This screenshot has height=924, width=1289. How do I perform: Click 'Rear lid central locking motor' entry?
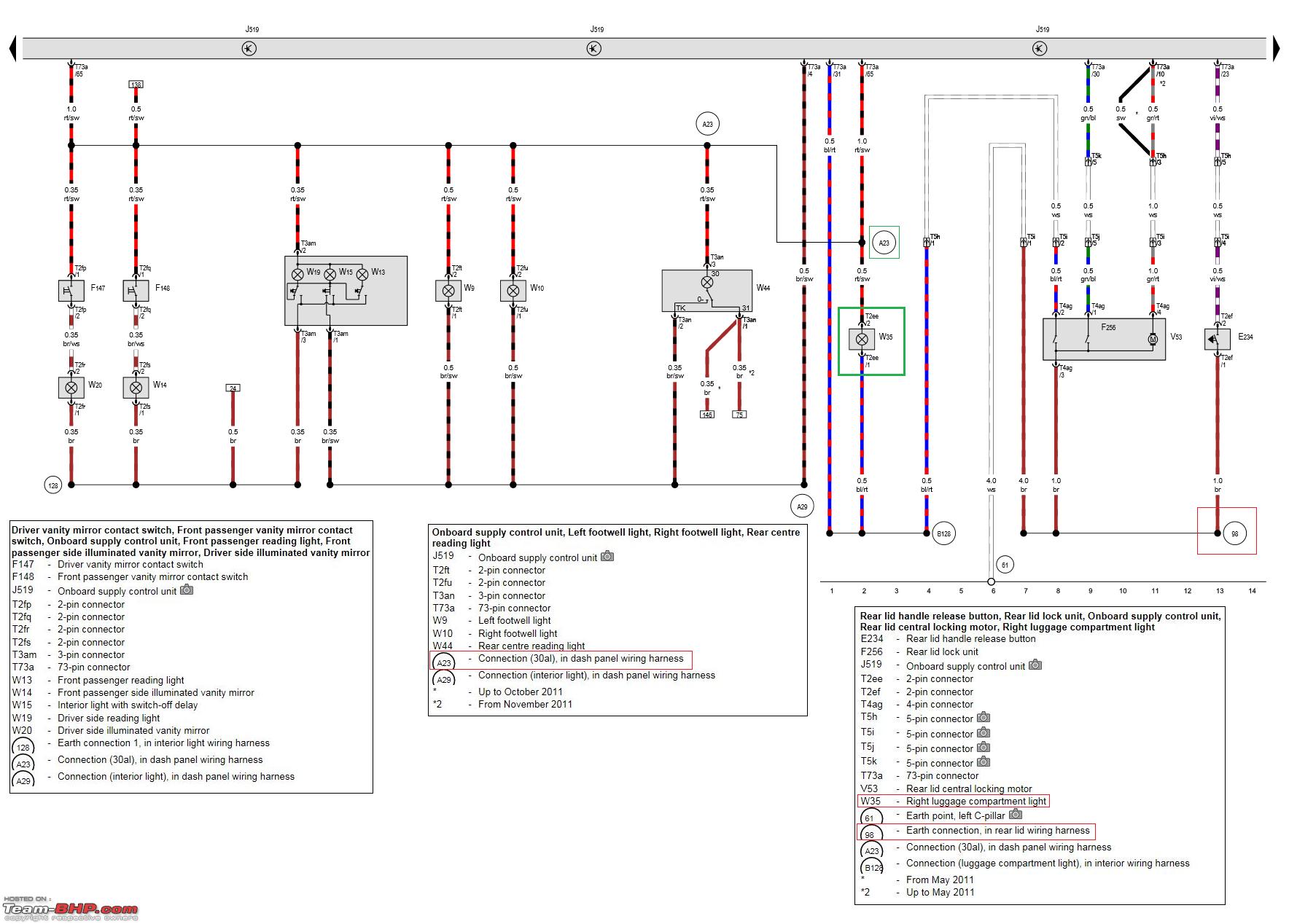pyautogui.click(x=969, y=788)
